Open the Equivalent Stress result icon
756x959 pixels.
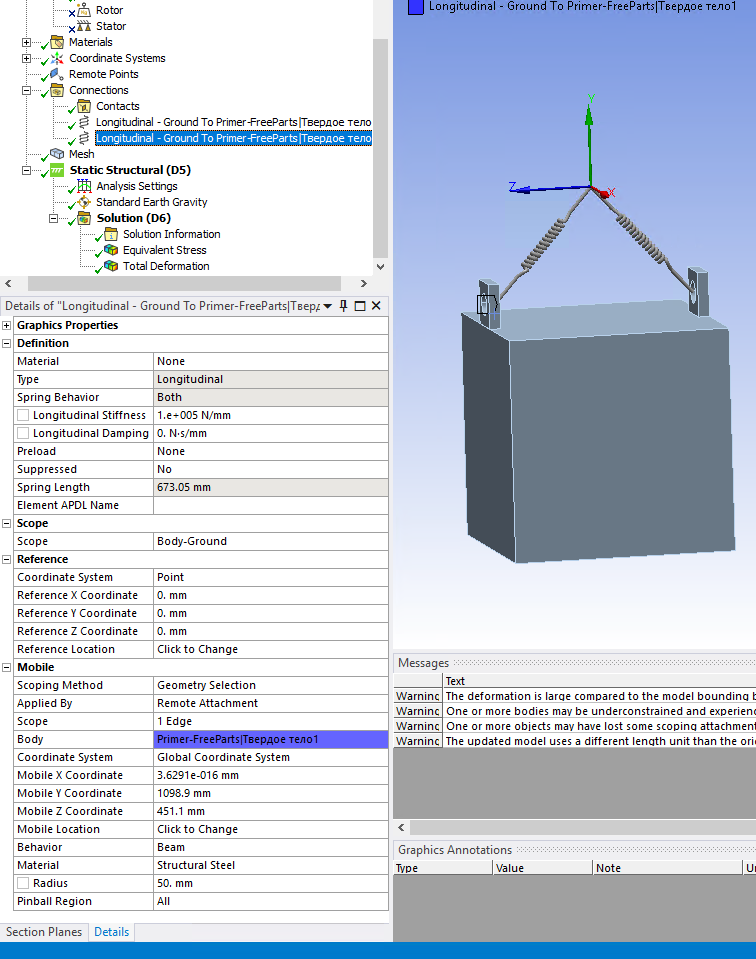click(x=111, y=250)
